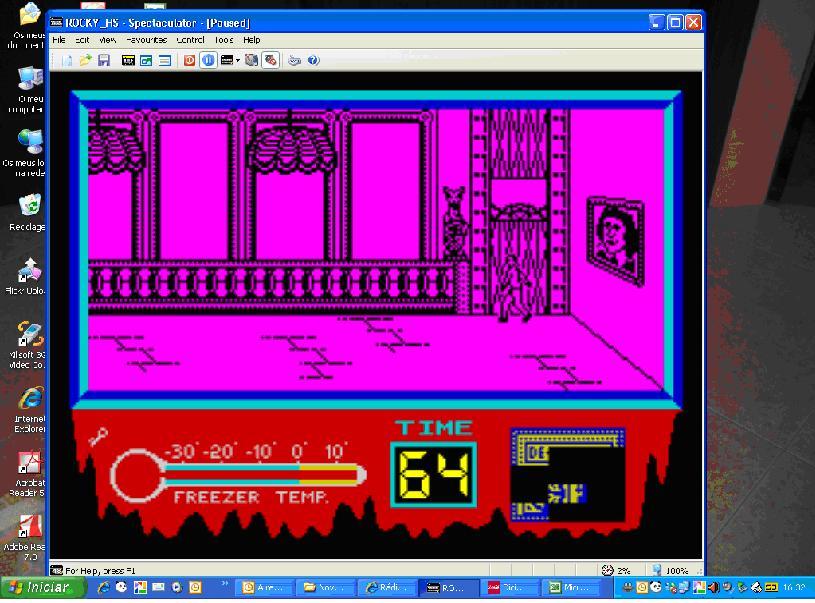Image resolution: width=815 pixels, height=603 pixels.
Task: Click the black Spectrum model icon
Action: pyautogui.click(x=227, y=60)
